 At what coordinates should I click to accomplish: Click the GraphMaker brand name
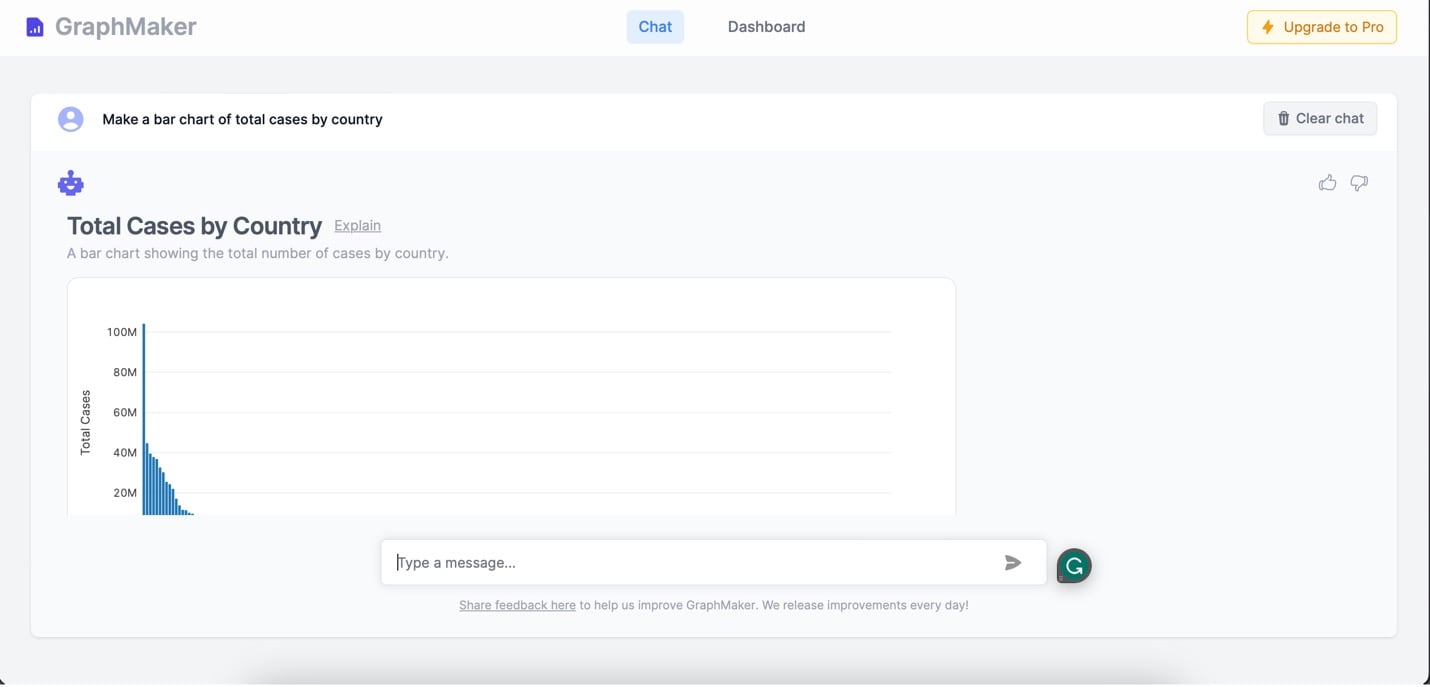point(126,27)
